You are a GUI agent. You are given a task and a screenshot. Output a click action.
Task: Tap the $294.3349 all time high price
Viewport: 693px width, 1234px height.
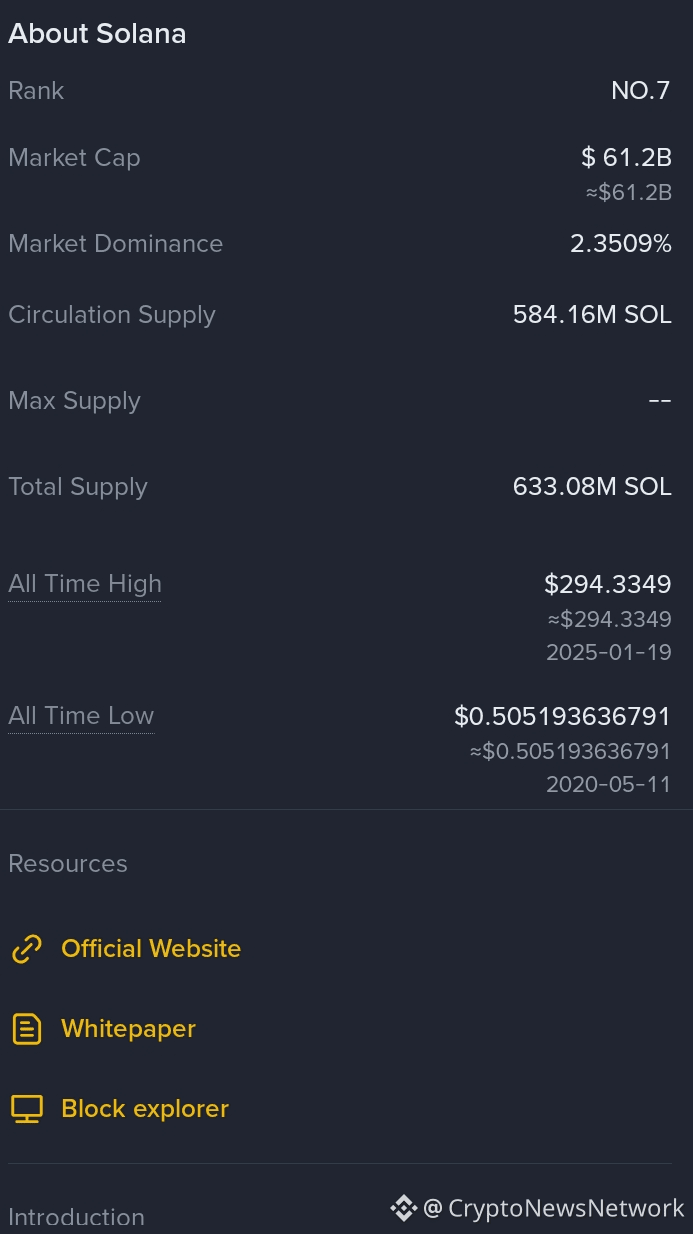point(608,584)
